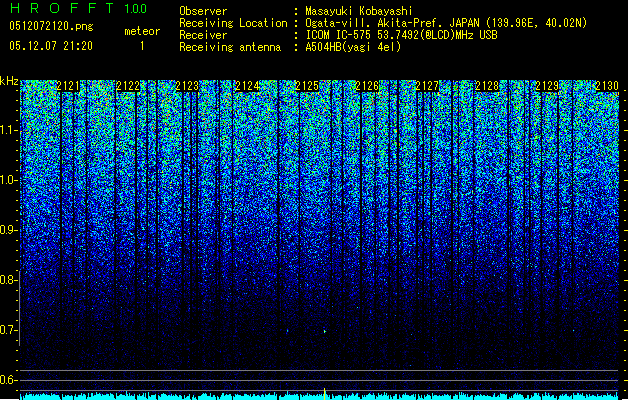Click the kHz axis unit label

(x=9, y=81)
